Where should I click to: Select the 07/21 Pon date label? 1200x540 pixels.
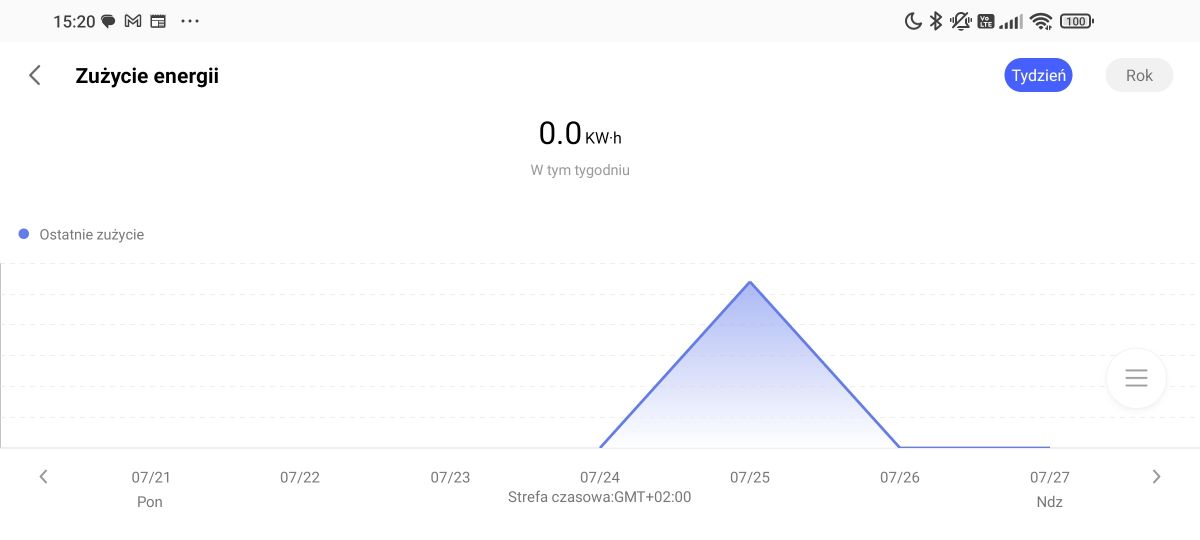tap(150, 489)
